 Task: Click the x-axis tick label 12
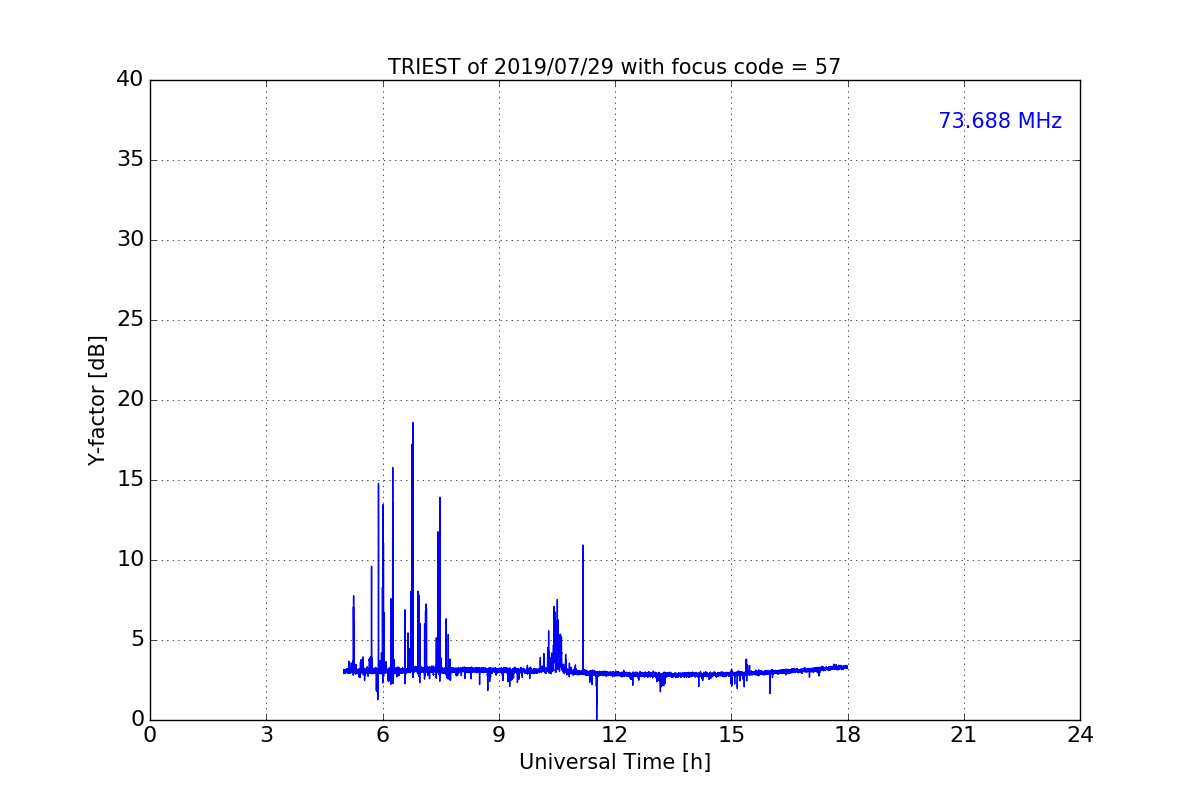(x=615, y=735)
